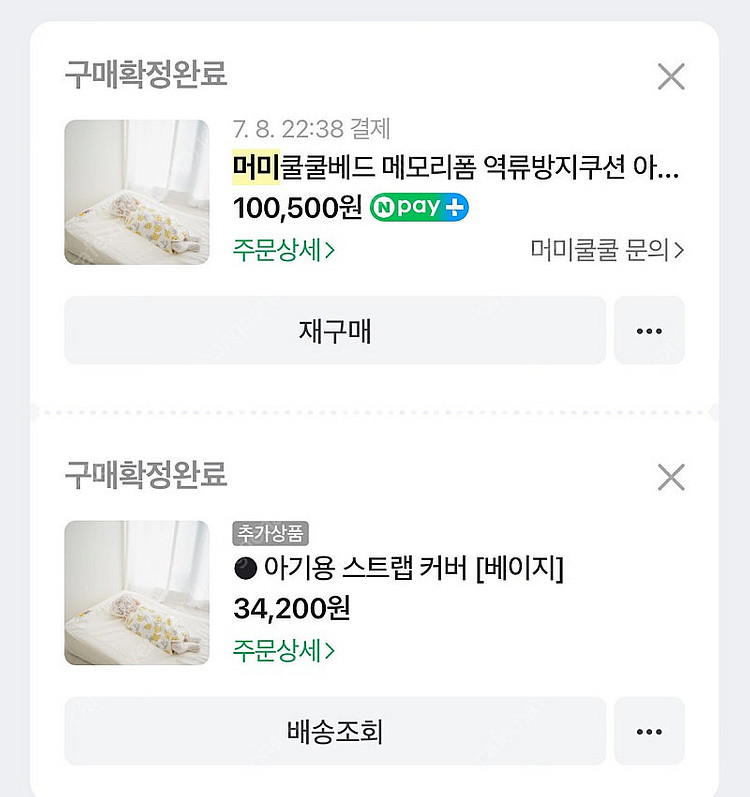Click the Npay plus badge
The height and width of the screenshot is (797, 750).
(419, 208)
